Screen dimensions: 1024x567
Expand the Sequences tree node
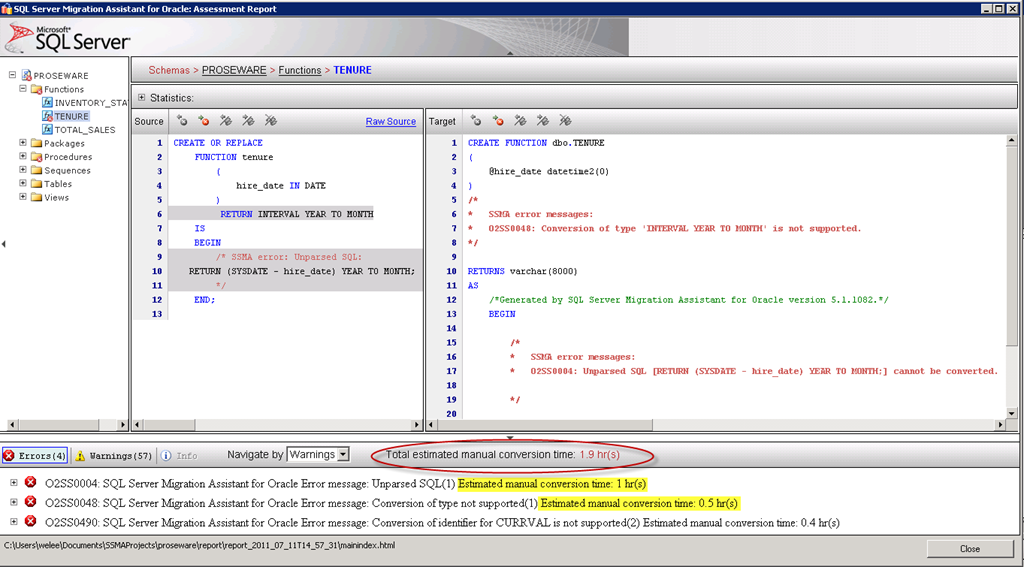23,170
